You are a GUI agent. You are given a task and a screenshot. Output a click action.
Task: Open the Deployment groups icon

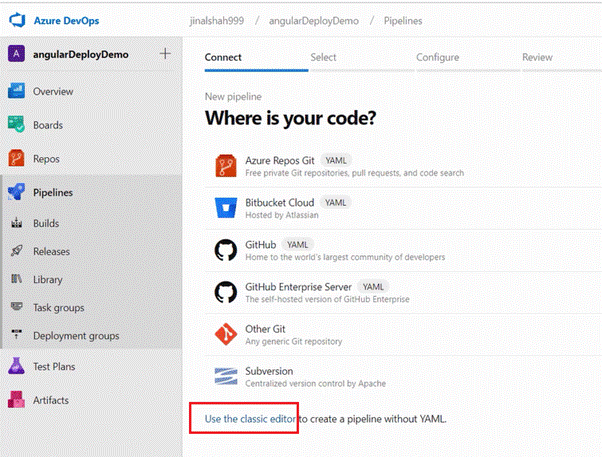coord(17,334)
